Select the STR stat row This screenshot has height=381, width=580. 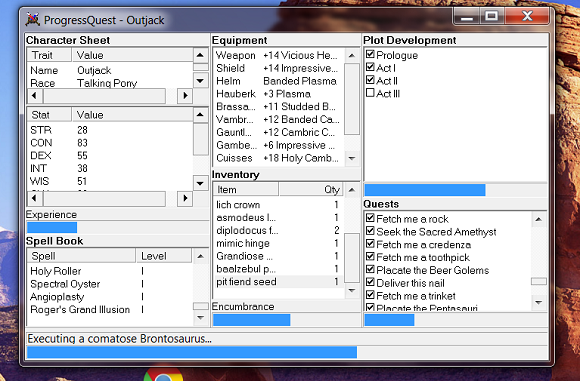110,130
